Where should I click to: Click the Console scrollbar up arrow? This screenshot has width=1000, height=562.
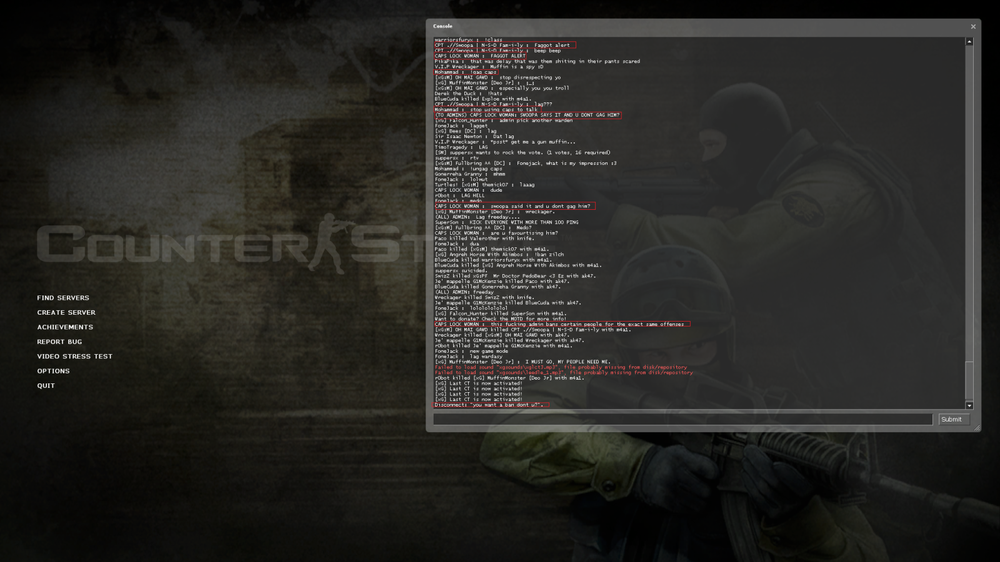(x=969, y=41)
